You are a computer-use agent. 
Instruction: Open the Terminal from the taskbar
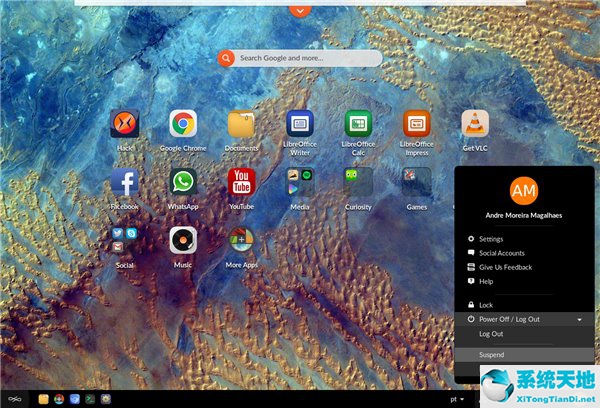90,400
